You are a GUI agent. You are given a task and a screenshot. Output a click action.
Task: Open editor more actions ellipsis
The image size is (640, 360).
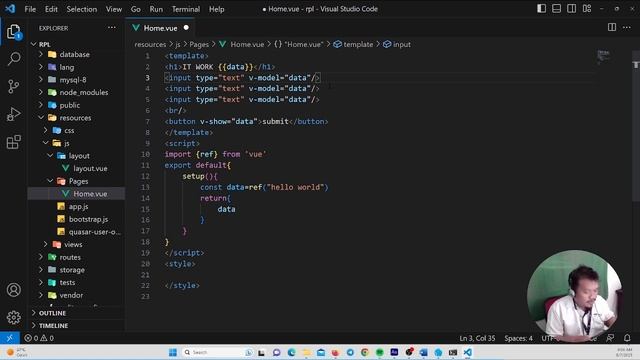click(627, 27)
